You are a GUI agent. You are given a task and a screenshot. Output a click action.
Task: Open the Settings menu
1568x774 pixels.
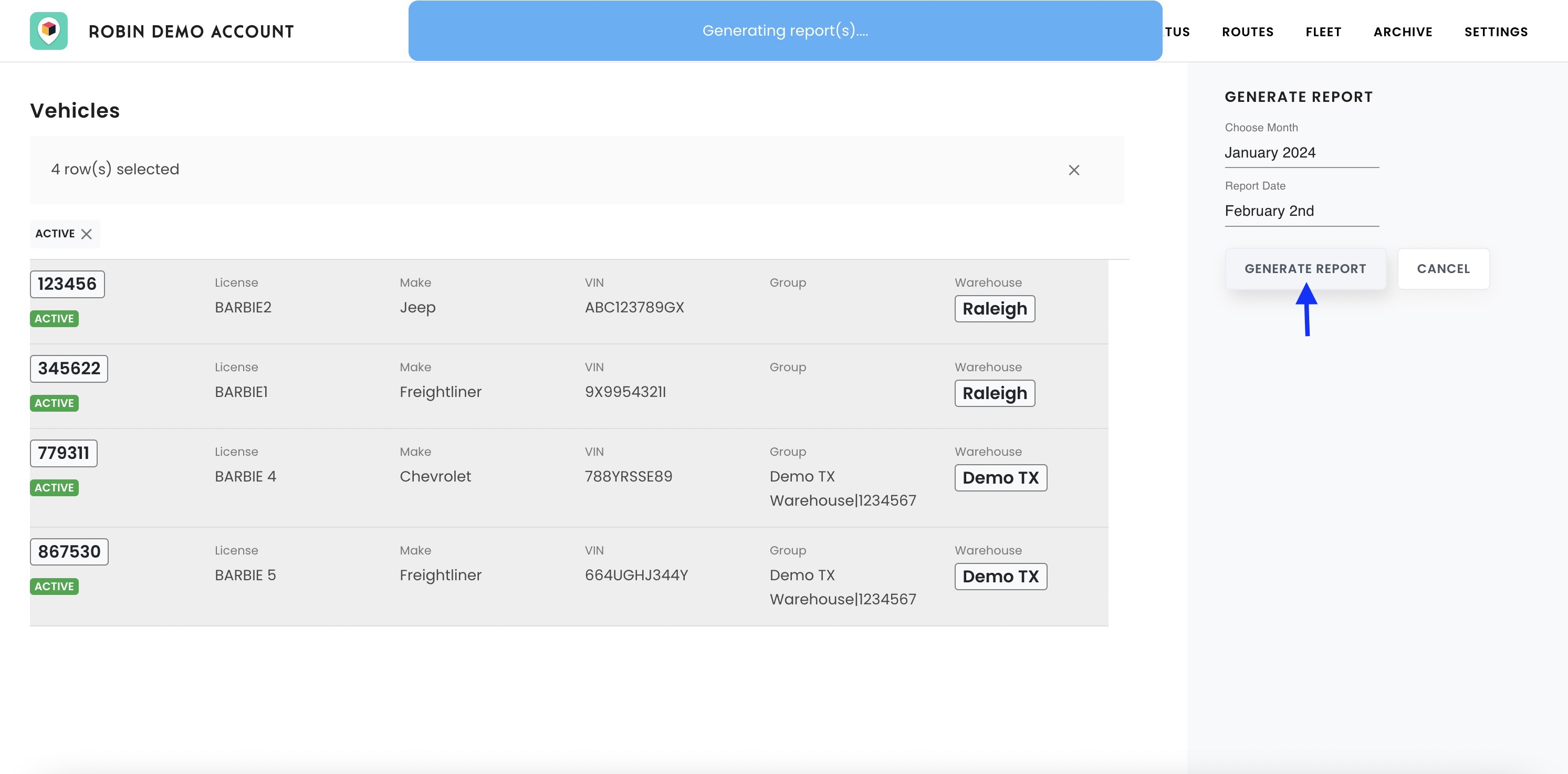pyautogui.click(x=1496, y=32)
